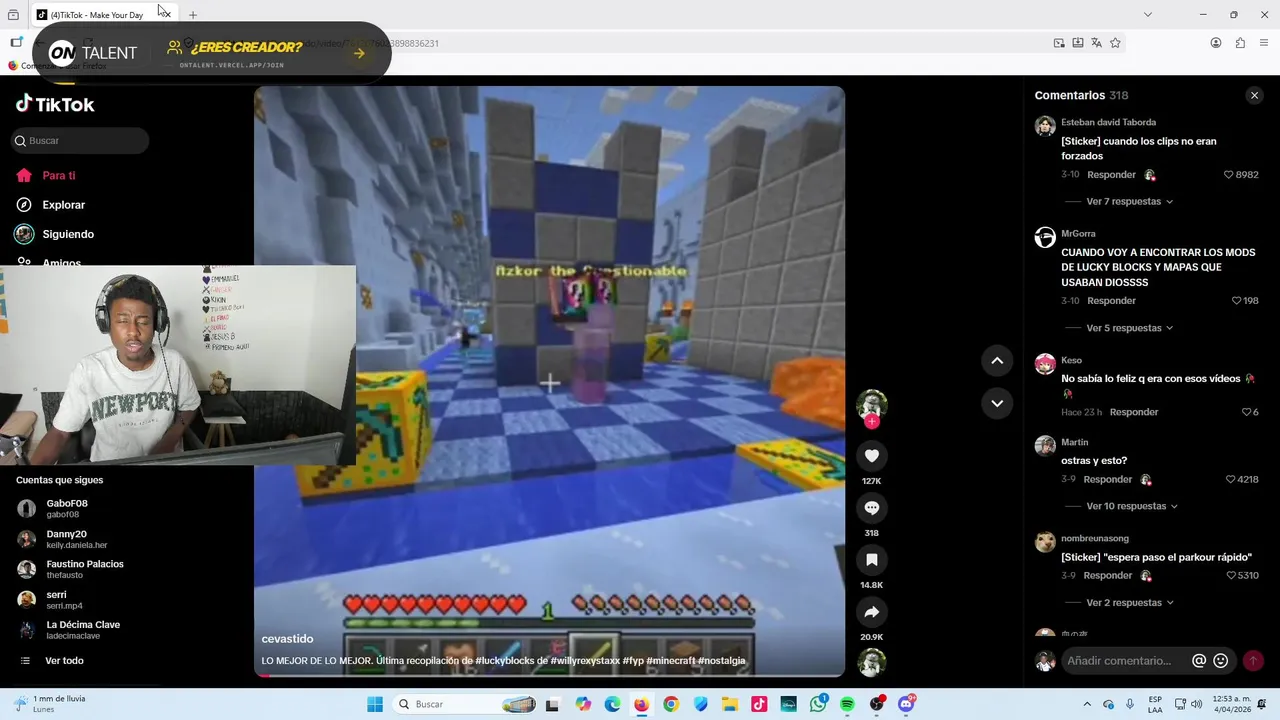
Task: Like Martin's comment
Action: point(1230,480)
